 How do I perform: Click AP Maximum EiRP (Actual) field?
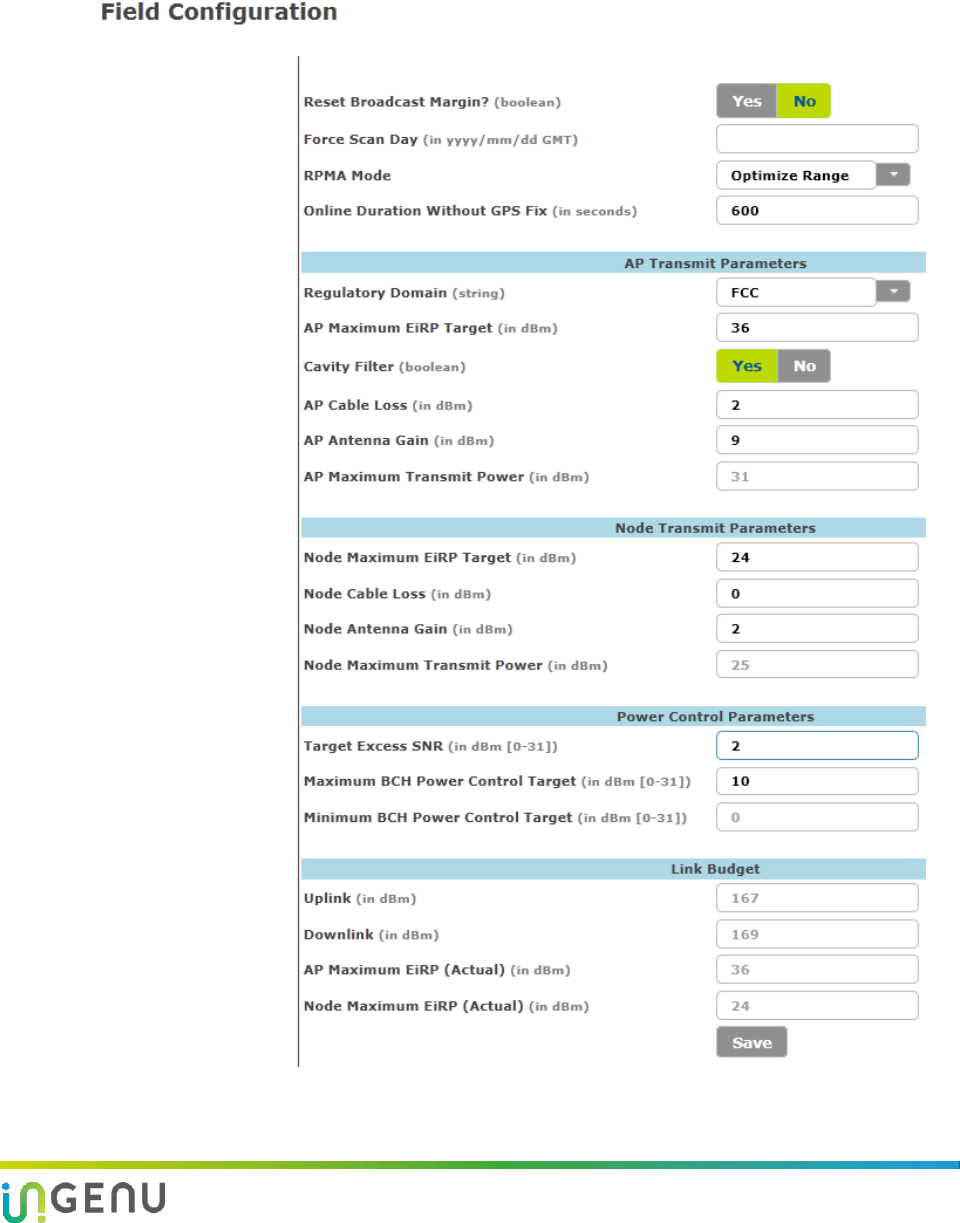(817, 969)
